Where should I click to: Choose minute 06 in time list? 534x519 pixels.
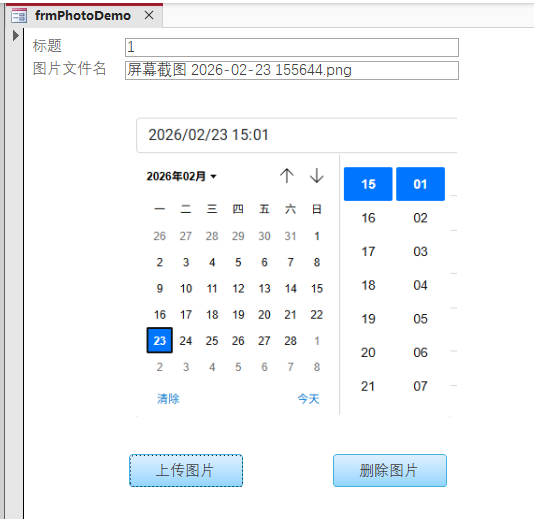(x=420, y=352)
